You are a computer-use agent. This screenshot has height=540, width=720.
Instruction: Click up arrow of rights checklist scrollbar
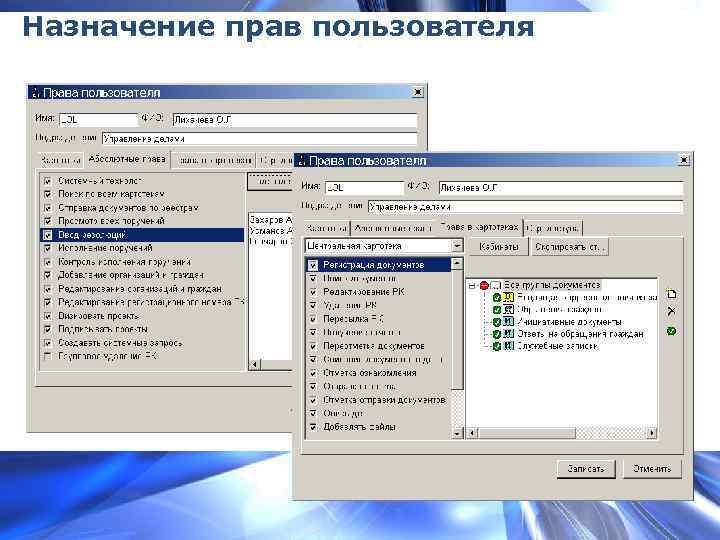(x=457, y=264)
